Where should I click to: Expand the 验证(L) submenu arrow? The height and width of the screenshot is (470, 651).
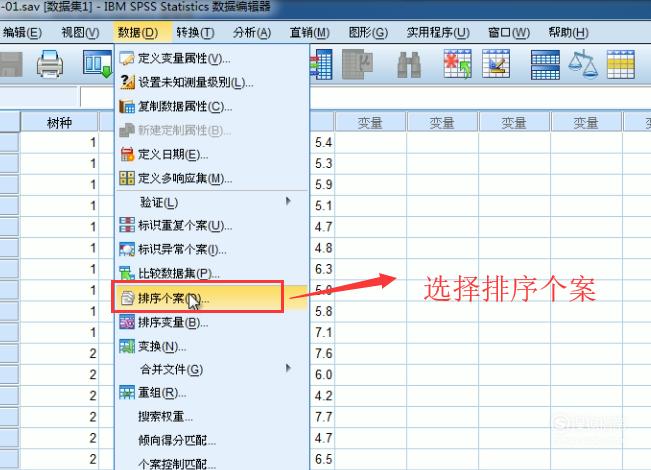288,202
